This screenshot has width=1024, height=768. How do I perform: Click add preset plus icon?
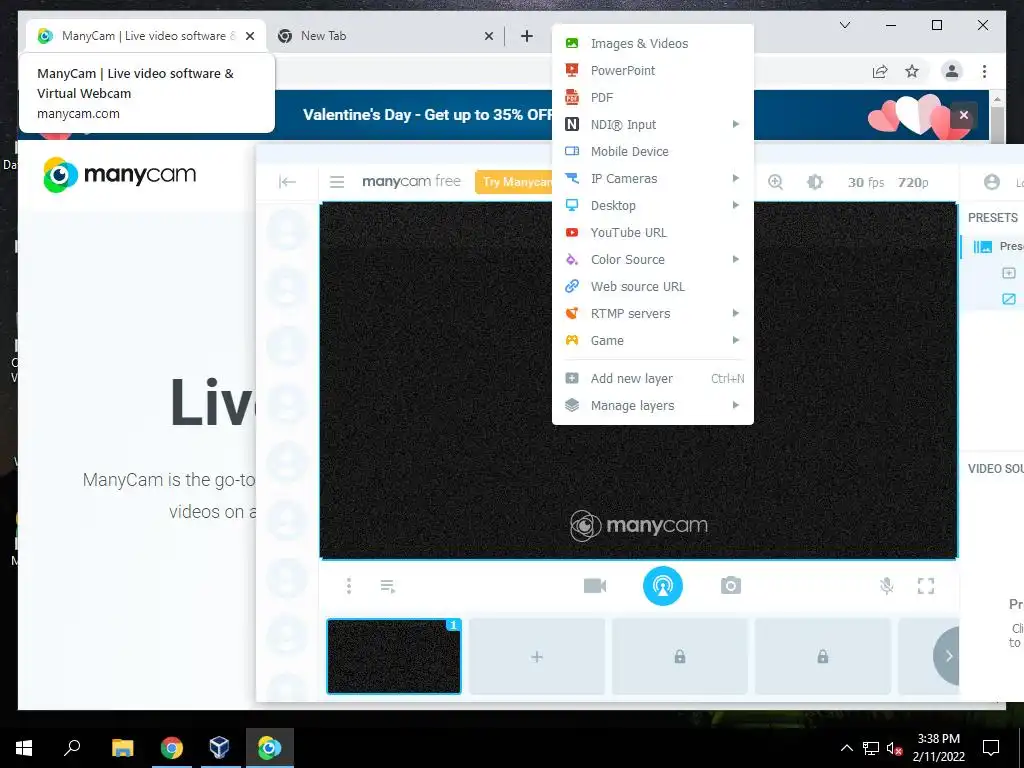pos(1009,273)
